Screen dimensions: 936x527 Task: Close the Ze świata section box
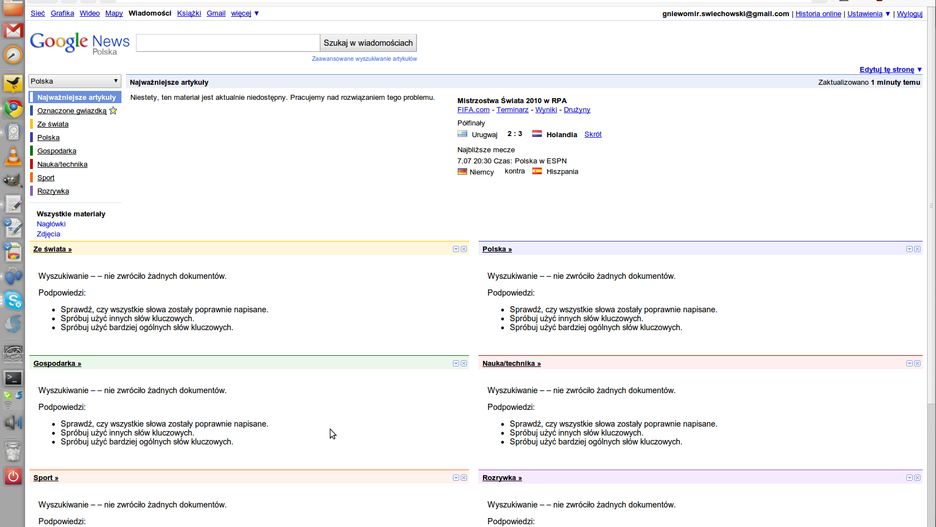464,249
